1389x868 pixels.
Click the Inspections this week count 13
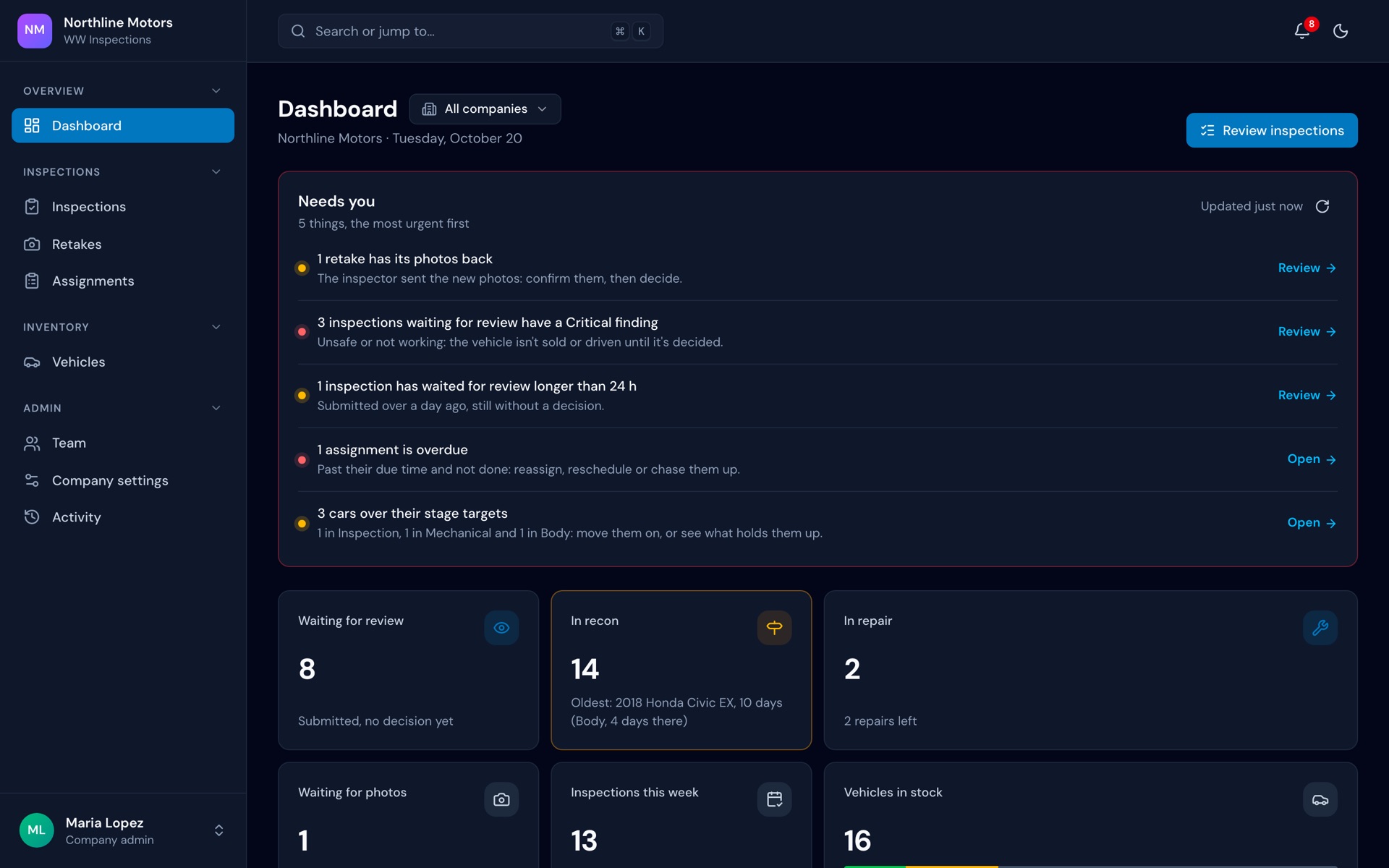[x=584, y=841]
